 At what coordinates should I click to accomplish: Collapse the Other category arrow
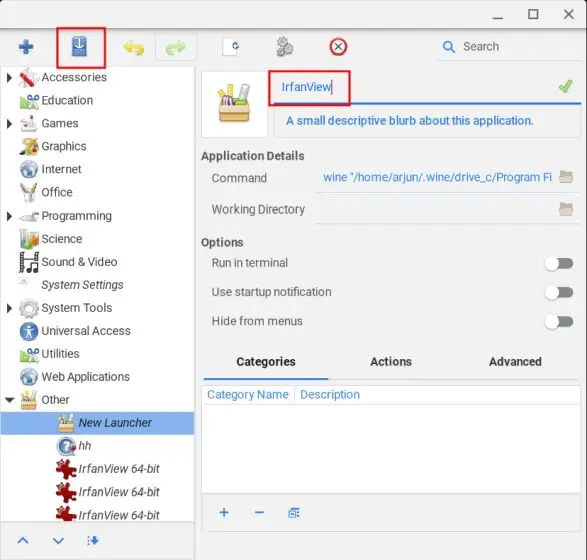pos(10,400)
